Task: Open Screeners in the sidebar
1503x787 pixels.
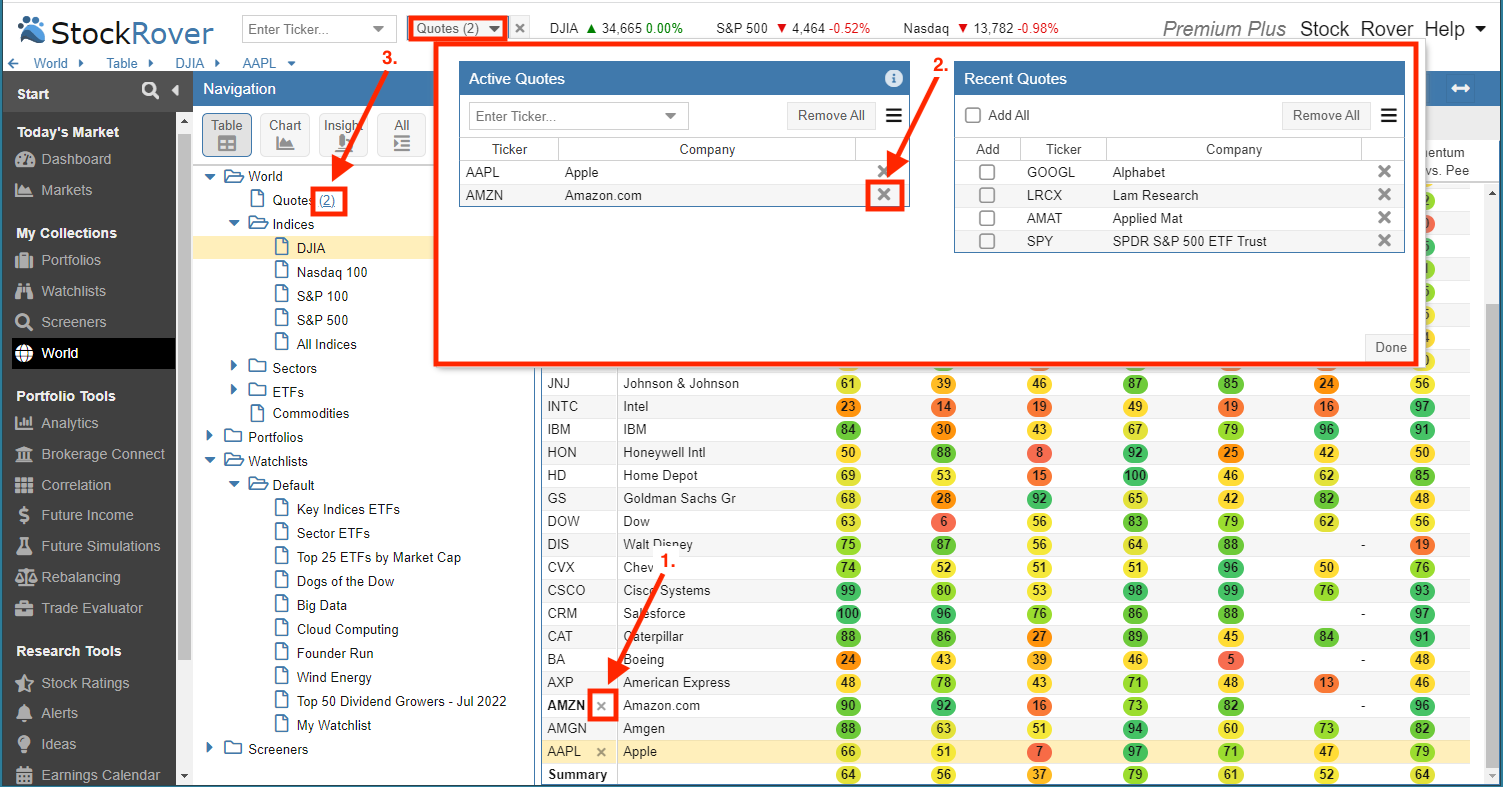Action: pos(73,322)
